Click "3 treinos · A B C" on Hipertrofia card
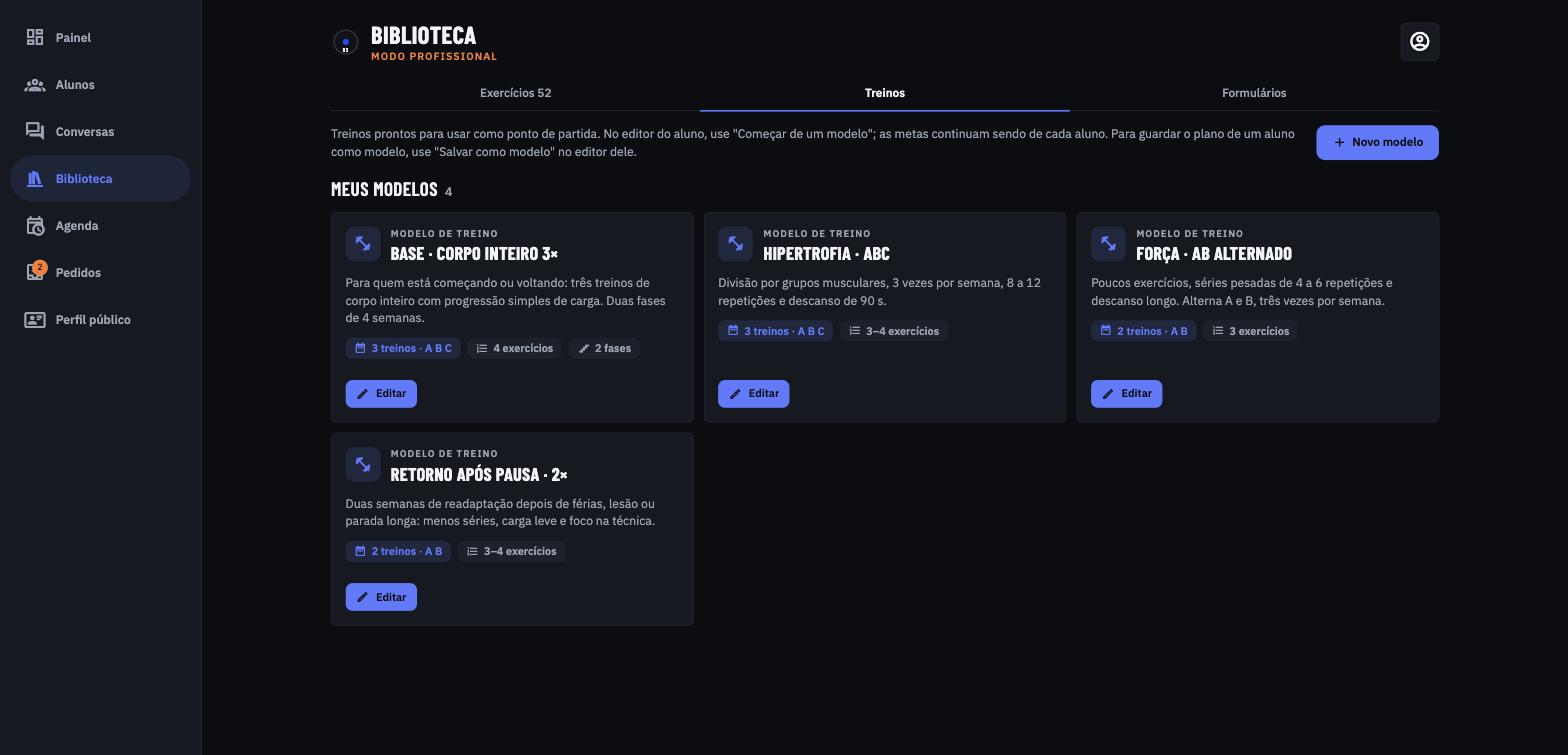This screenshot has width=1568, height=755. (x=776, y=331)
